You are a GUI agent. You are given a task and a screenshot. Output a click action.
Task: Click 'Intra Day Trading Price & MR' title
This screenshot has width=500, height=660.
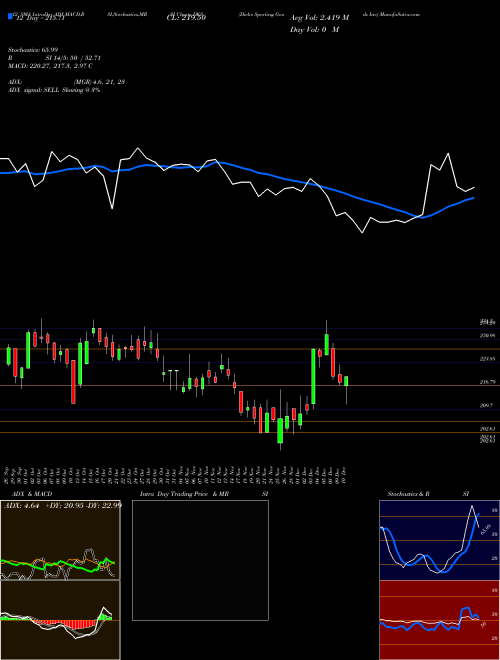tap(184, 494)
